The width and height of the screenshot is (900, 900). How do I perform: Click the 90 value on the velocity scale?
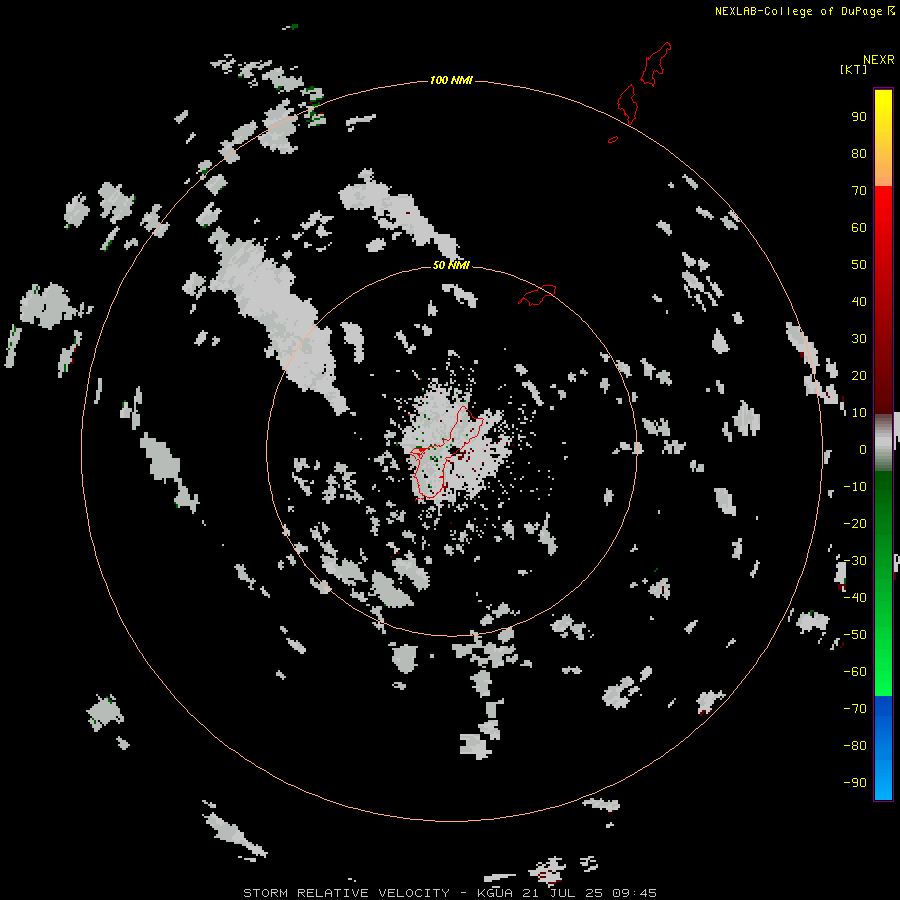click(x=859, y=117)
